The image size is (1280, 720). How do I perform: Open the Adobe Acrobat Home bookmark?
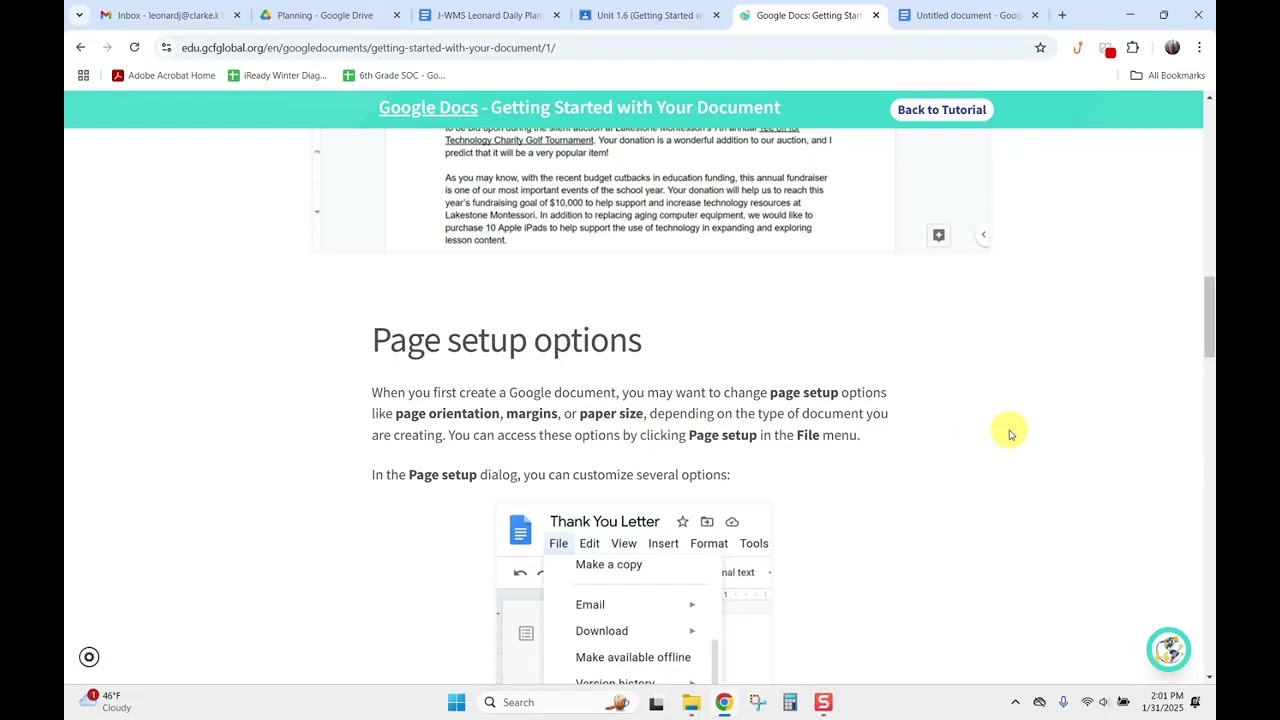(163, 75)
